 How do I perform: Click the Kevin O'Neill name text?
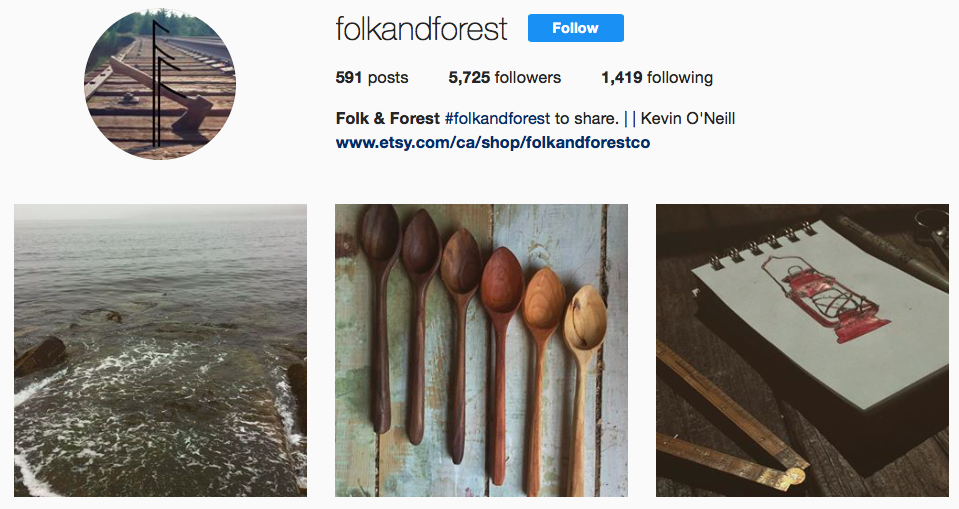(x=687, y=118)
